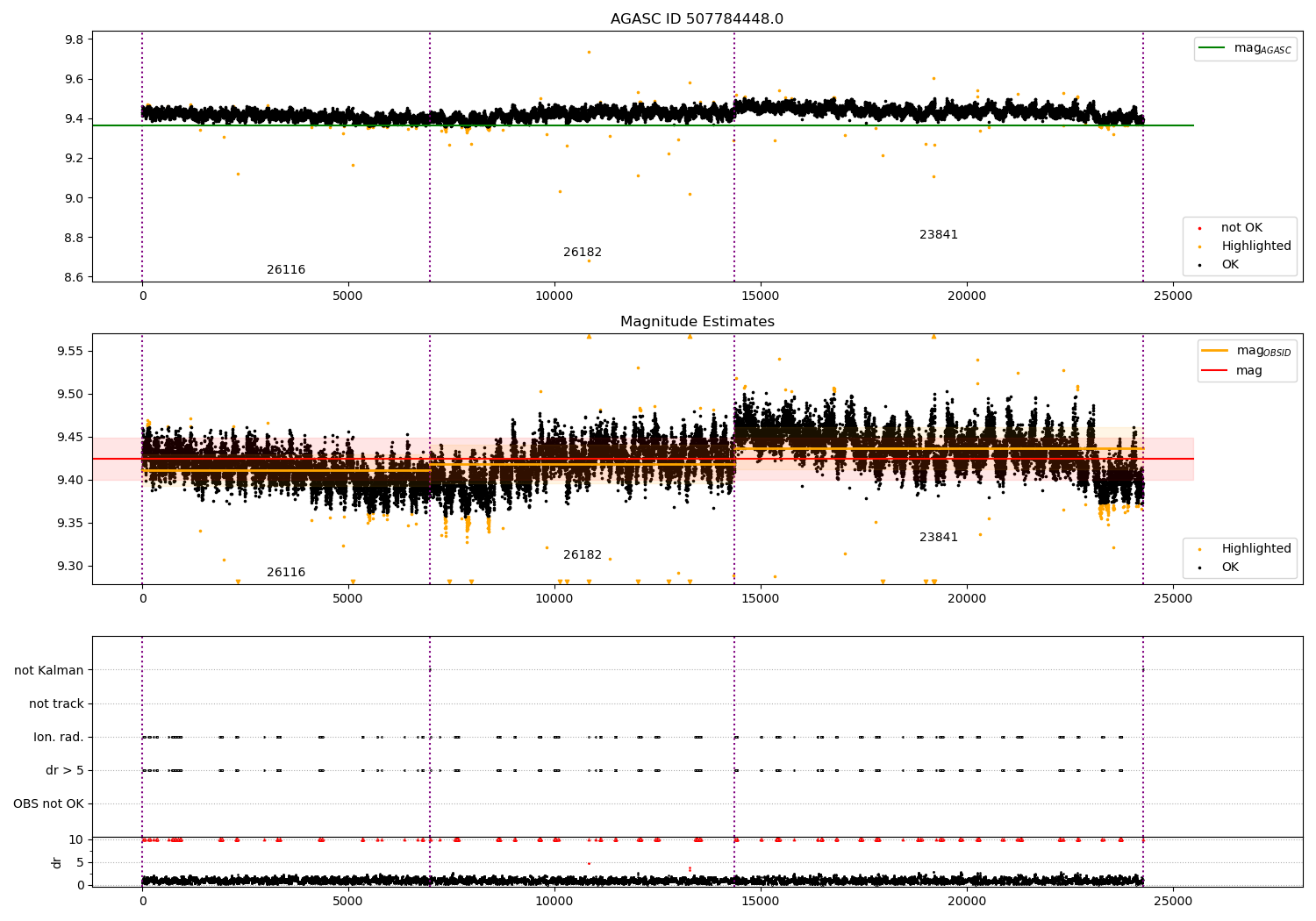Screen dimensions: 1316x921
Task: Click the 9.8 y-axis tick label
Action: click(75, 39)
